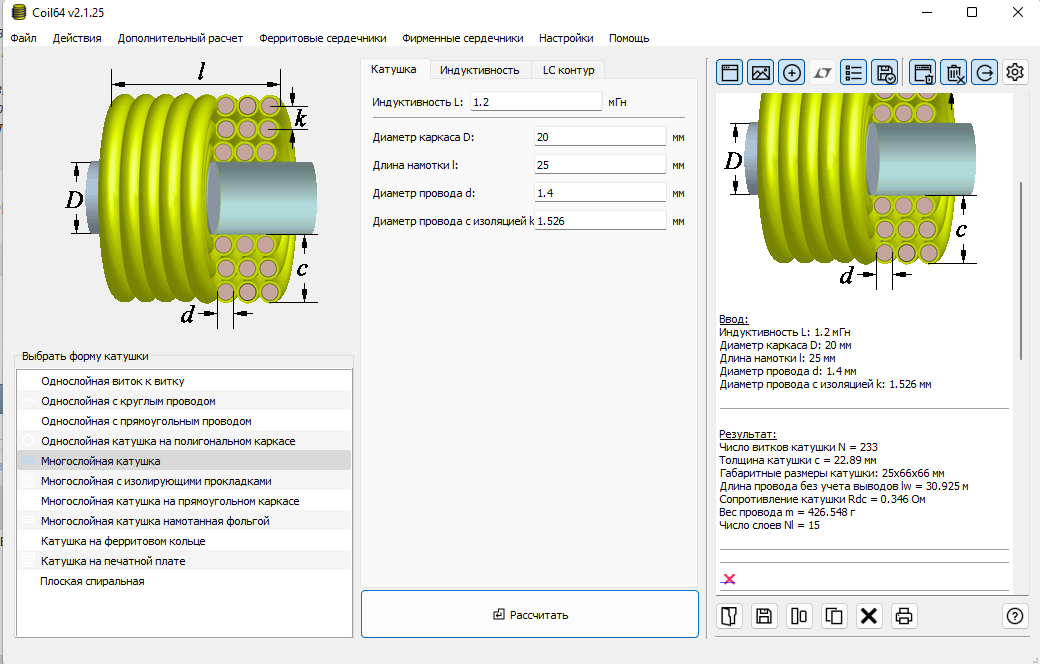This screenshot has height=664, width=1040.
Task: Toggle the window with trash icon
Action: click(x=923, y=72)
